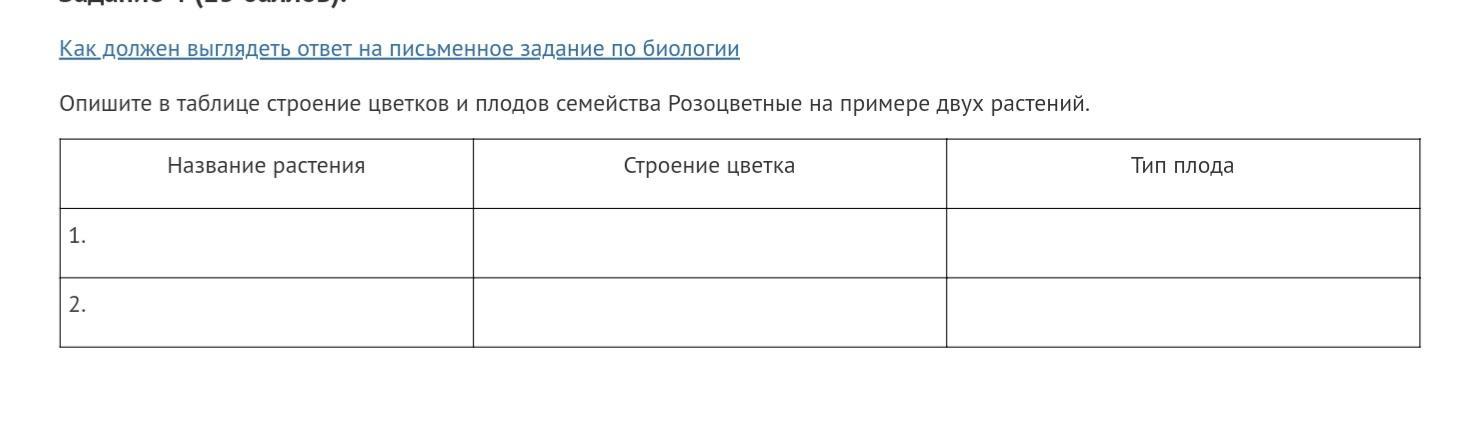1458x424 pixels.
Task: Click the row 2 flower structure cell
Action: tap(709, 312)
